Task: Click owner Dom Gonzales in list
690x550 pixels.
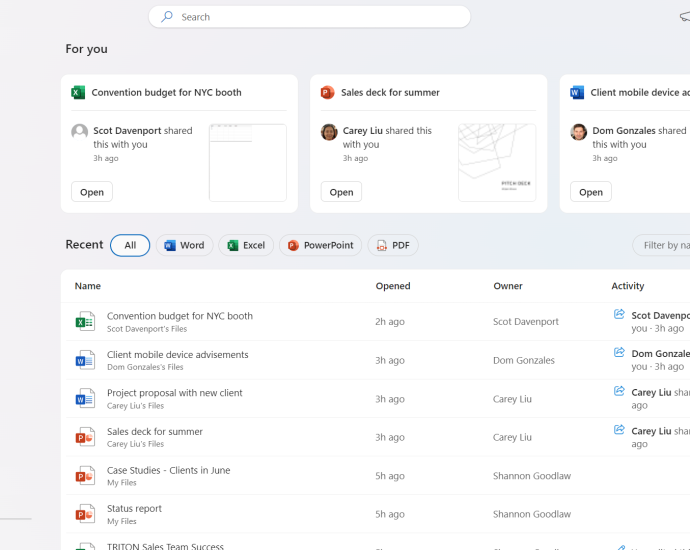Action: tap(524, 360)
